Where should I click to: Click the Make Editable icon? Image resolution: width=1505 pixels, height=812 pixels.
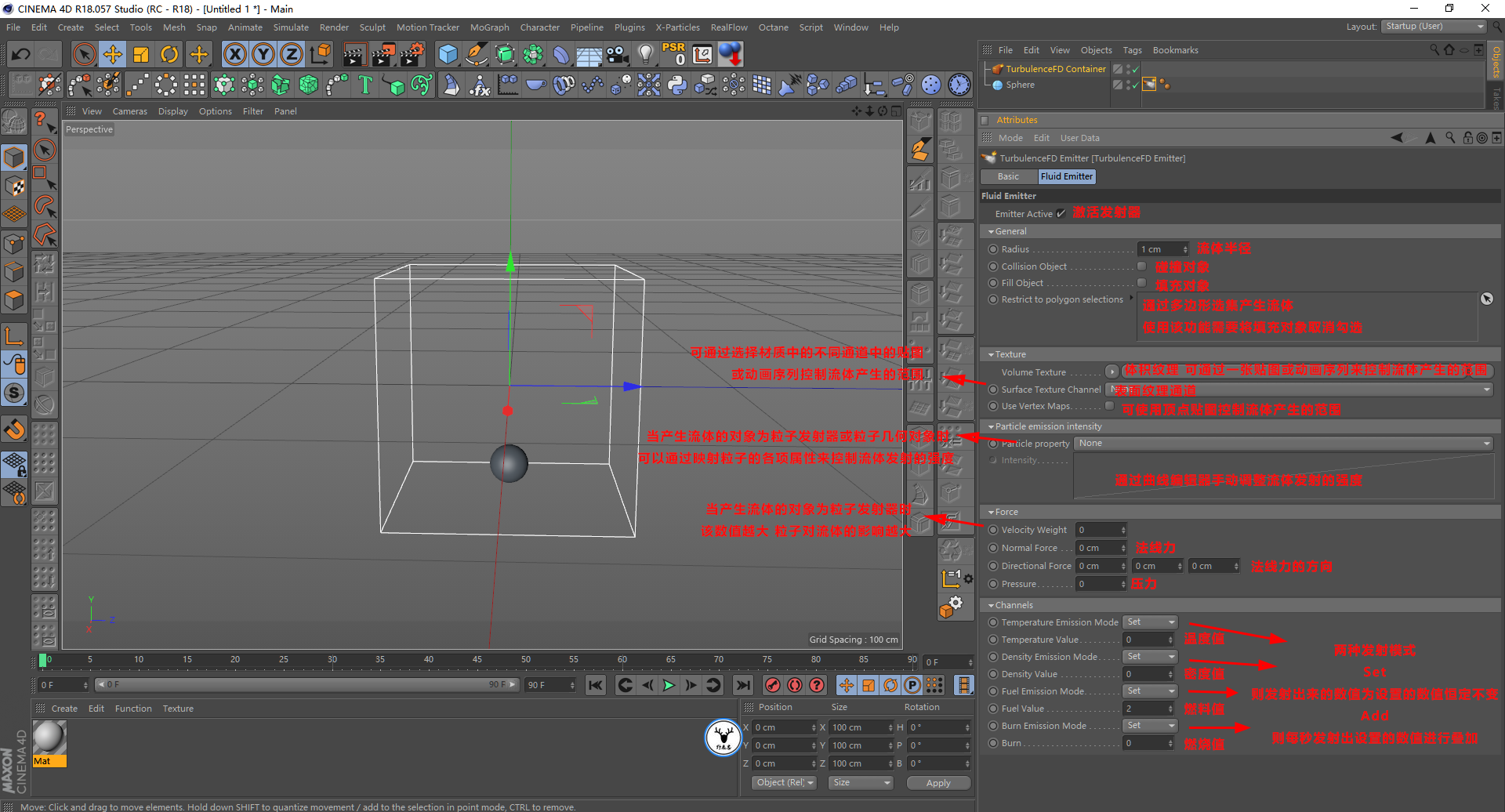click(x=14, y=123)
